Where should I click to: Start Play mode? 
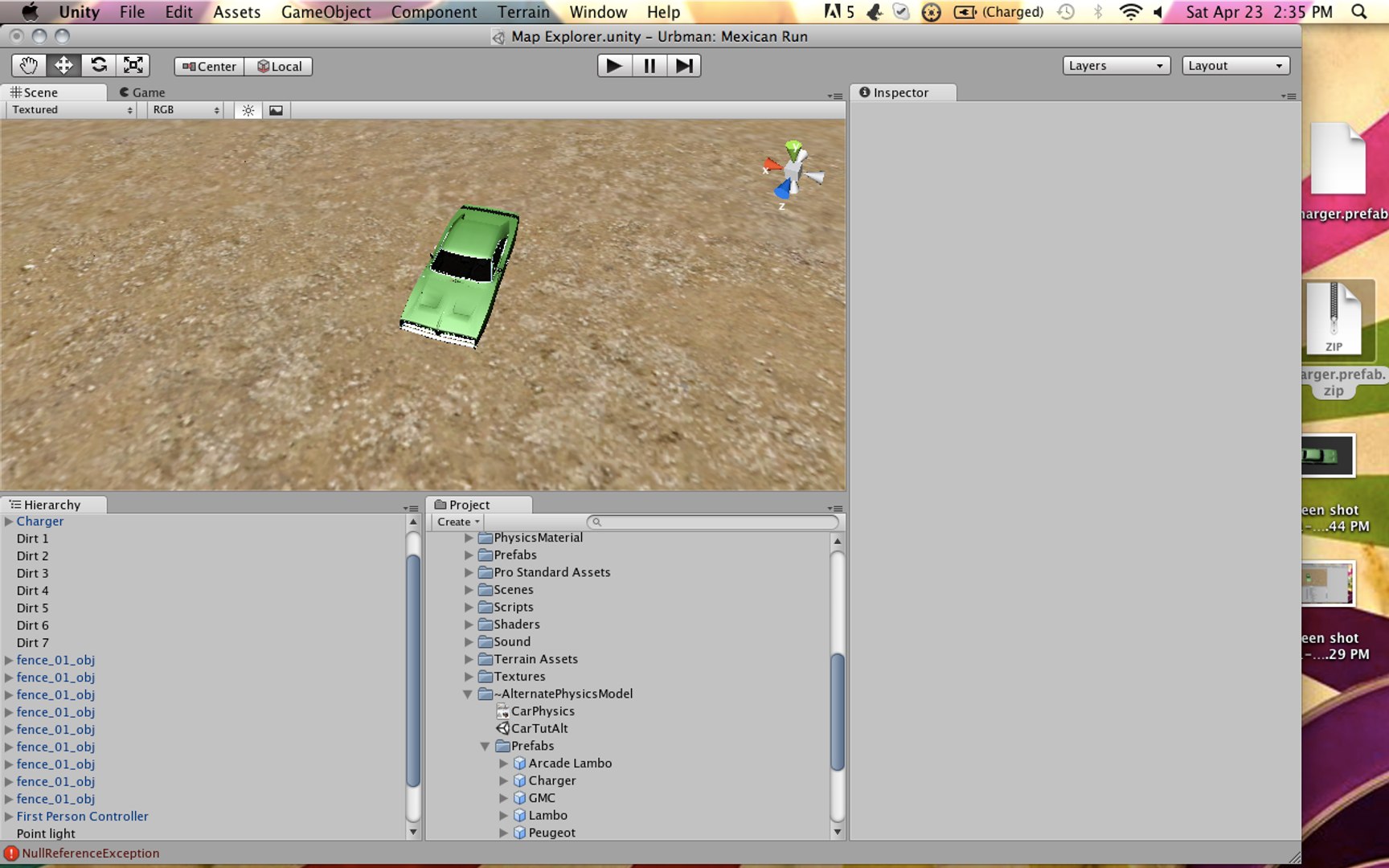click(614, 66)
